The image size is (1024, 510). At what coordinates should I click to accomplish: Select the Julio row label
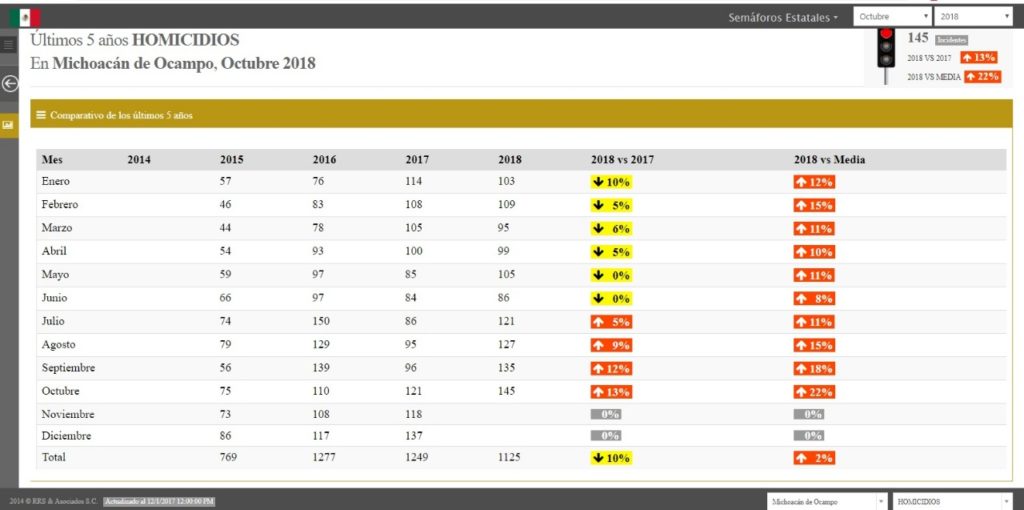[54, 321]
